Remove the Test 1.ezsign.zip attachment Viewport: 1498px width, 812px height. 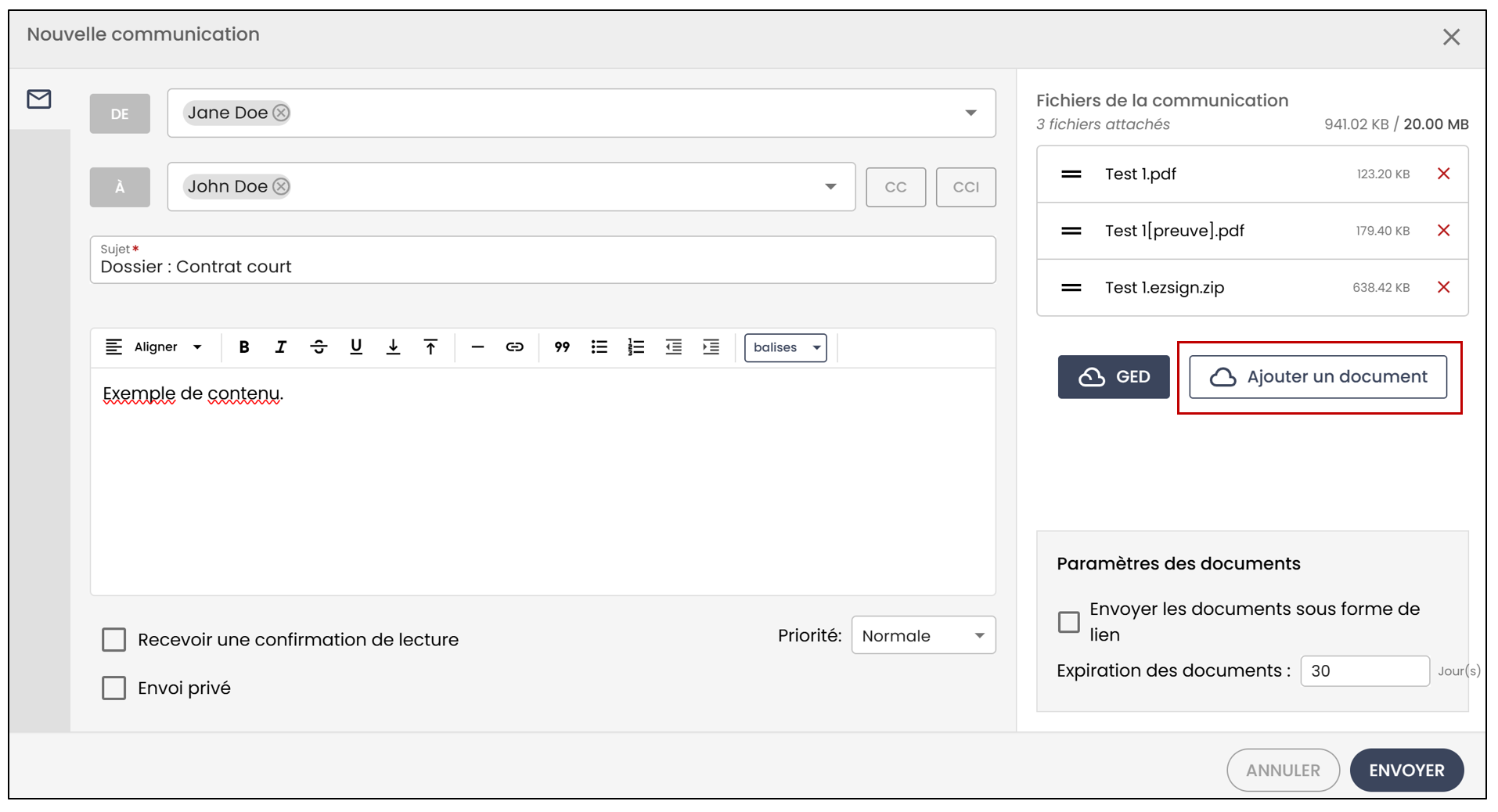1444,287
